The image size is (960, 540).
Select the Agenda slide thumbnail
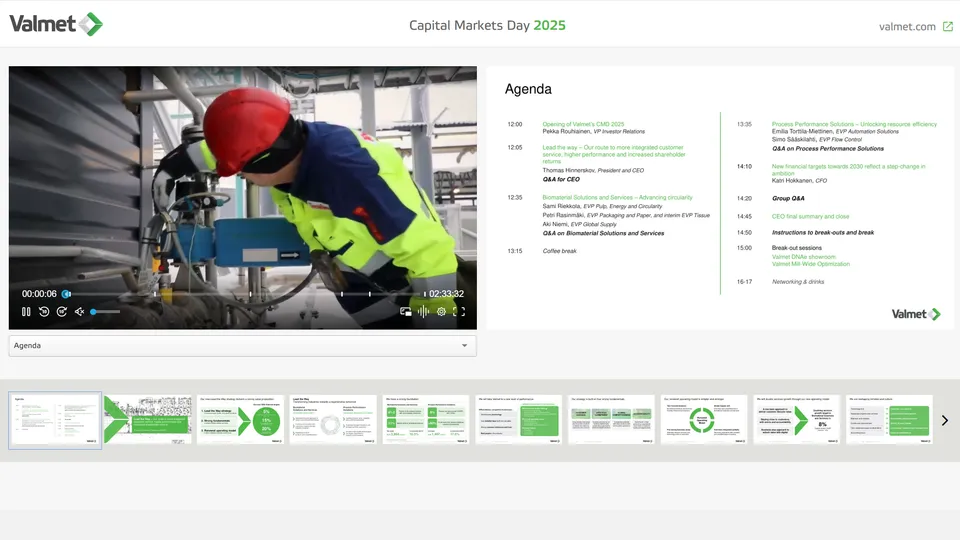[x=55, y=420]
